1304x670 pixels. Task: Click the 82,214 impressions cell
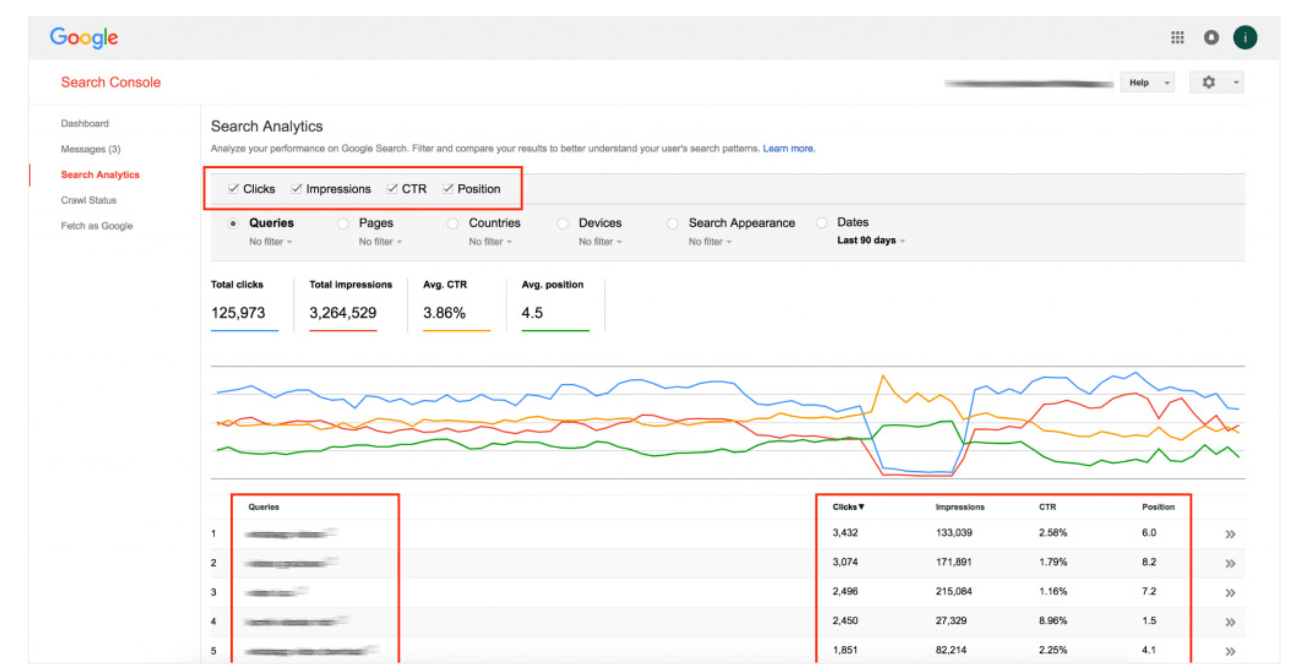(951, 651)
